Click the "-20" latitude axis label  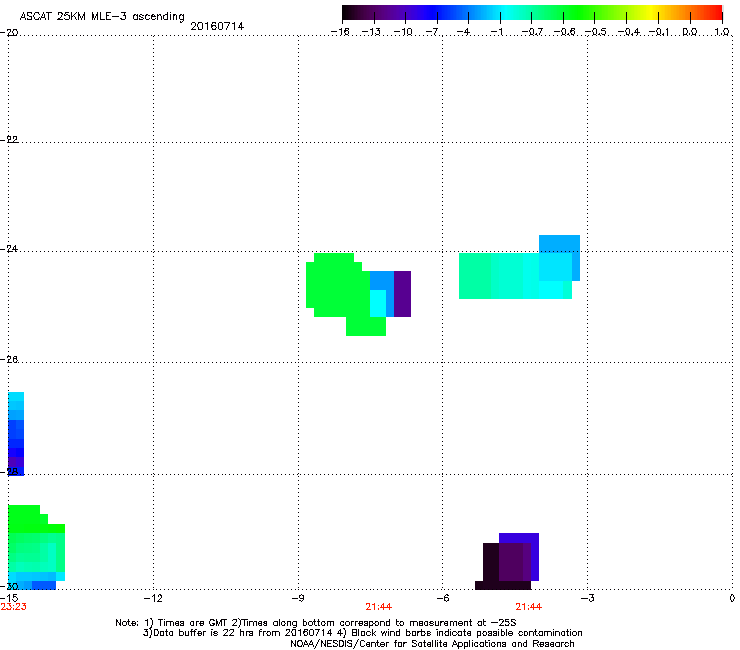(x=10, y=32)
